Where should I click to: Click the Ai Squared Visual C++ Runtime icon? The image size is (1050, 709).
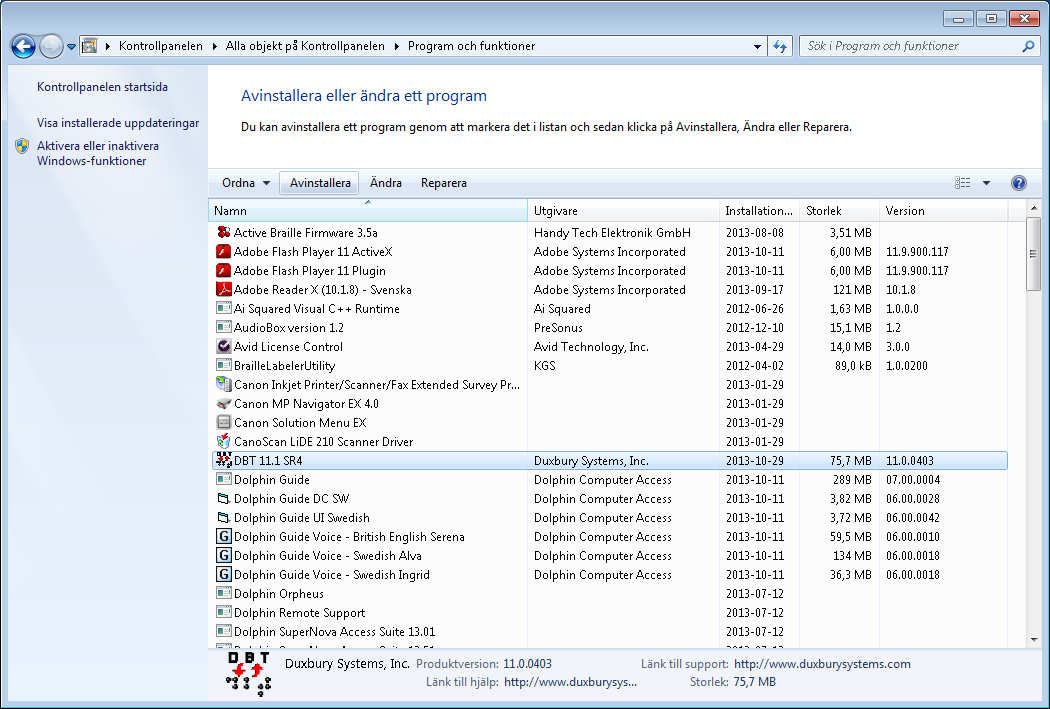(224, 309)
